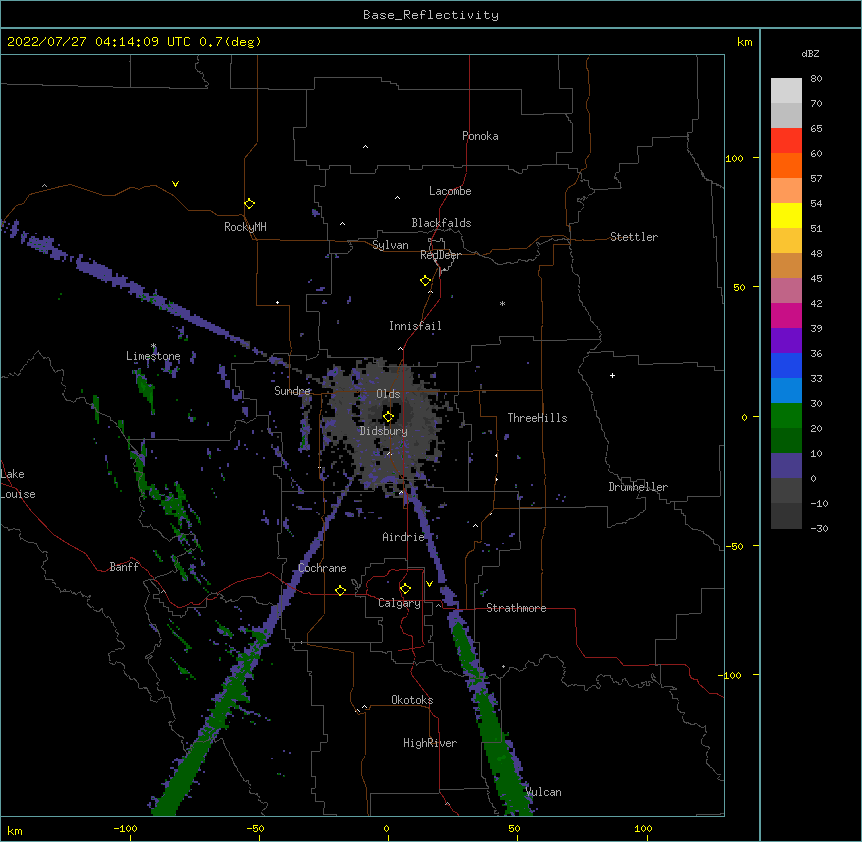Click the timestamp 2022/07/27 04:14:09 UTC
Image resolution: width=862 pixels, height=842 pixels.
click(x=99, y=42)
